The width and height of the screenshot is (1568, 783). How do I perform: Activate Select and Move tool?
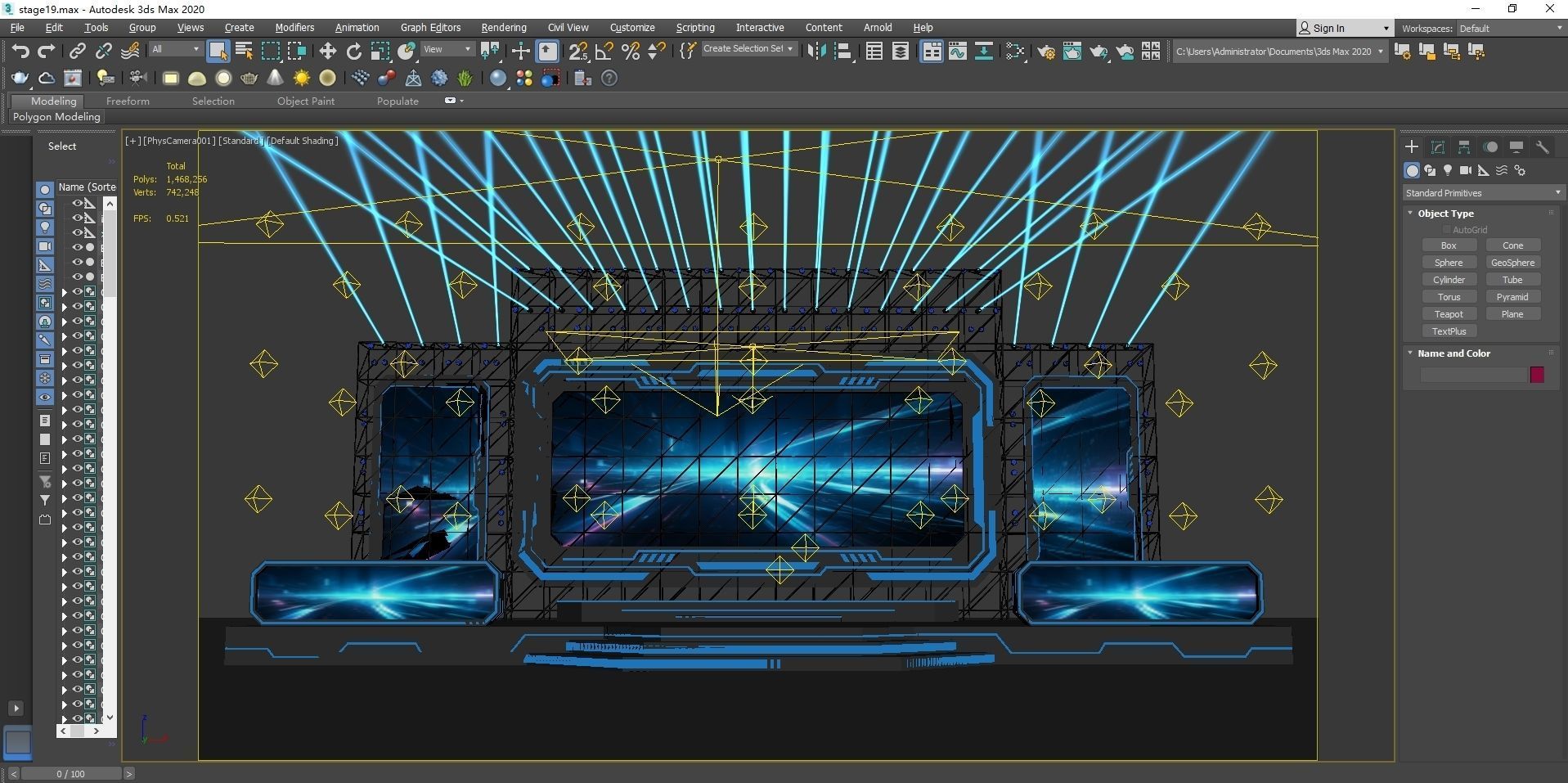click(x=327, y=52)
